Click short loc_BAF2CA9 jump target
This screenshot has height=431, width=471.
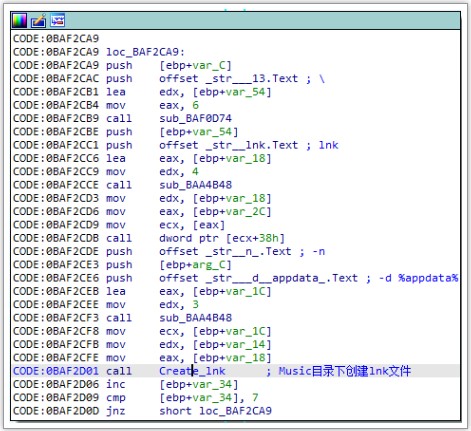pyautogui.click(x=215, y=411)
